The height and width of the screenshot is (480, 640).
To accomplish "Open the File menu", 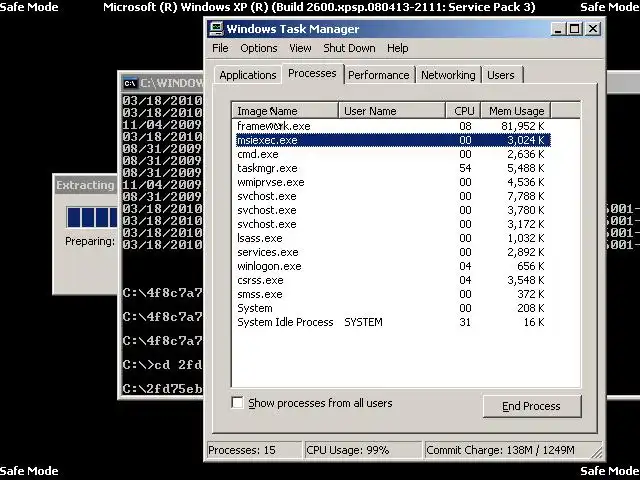I will click(x=220, y=48).
